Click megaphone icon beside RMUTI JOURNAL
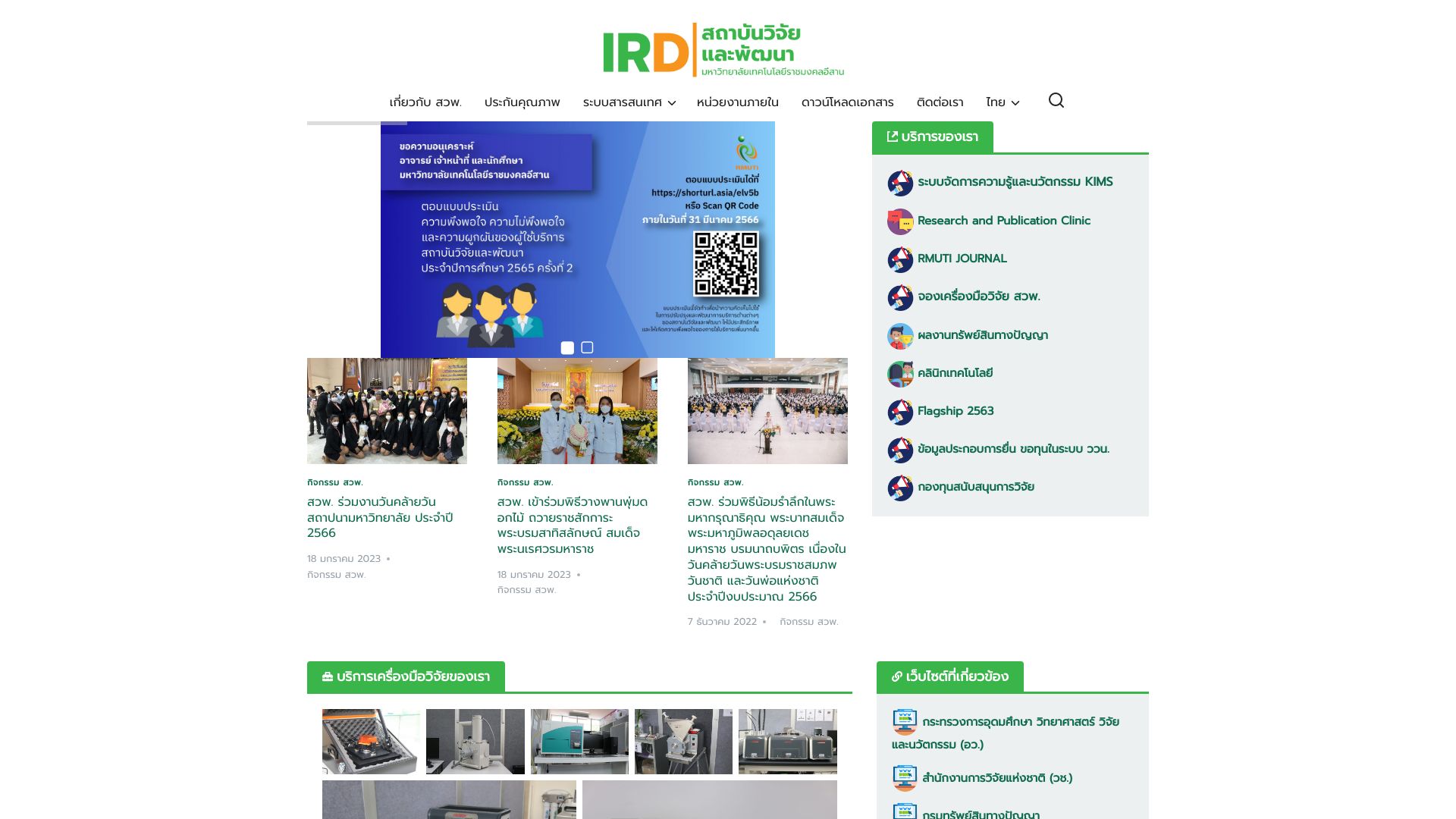Image resolution: width=1456 pixels, height=819 pixels. tap(900, 259)
